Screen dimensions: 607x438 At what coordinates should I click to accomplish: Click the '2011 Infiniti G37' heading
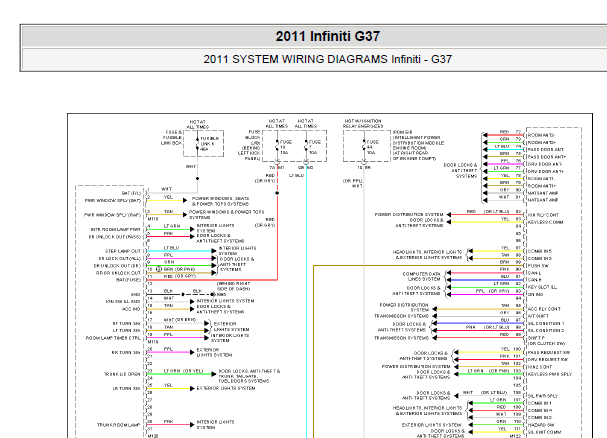pyautogui.click(x=328, y=36)
